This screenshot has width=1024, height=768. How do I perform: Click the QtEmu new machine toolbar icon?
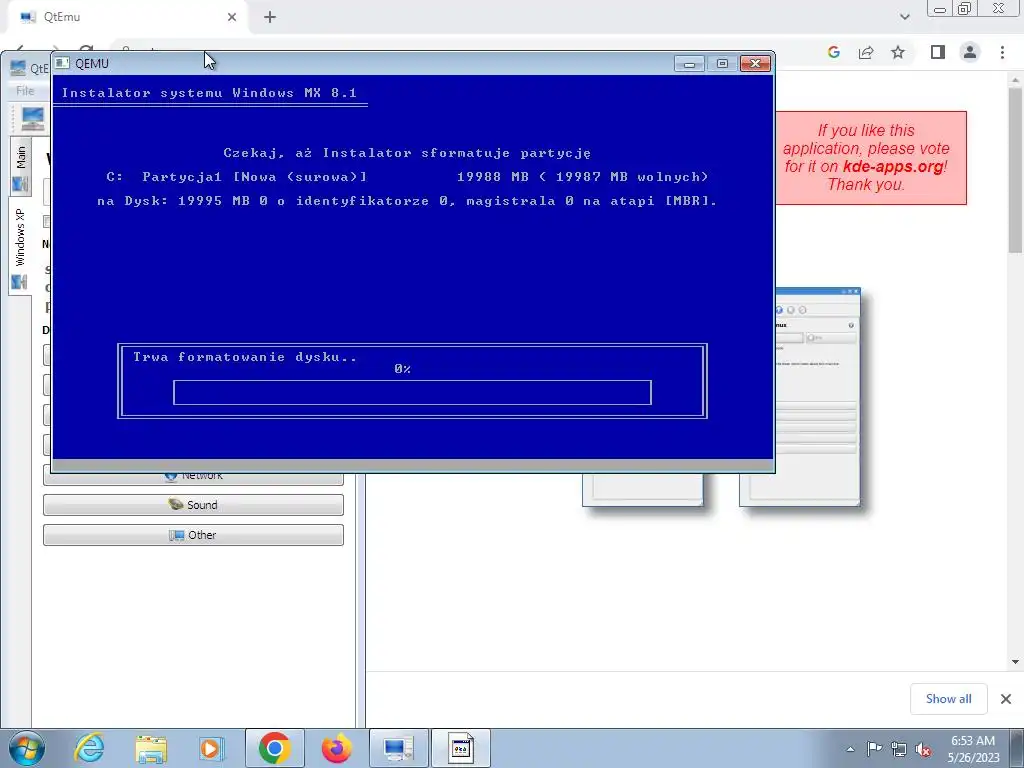32,119
